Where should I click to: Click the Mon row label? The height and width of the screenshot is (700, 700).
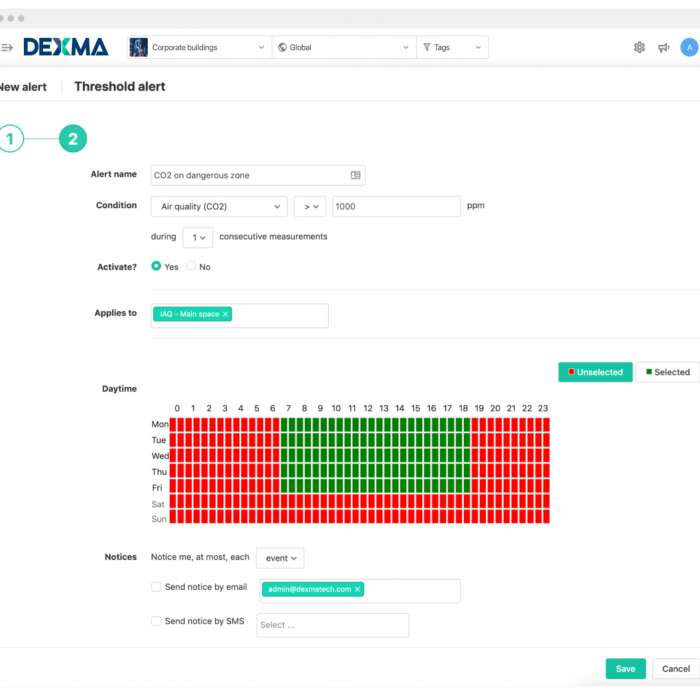(160, 424)
